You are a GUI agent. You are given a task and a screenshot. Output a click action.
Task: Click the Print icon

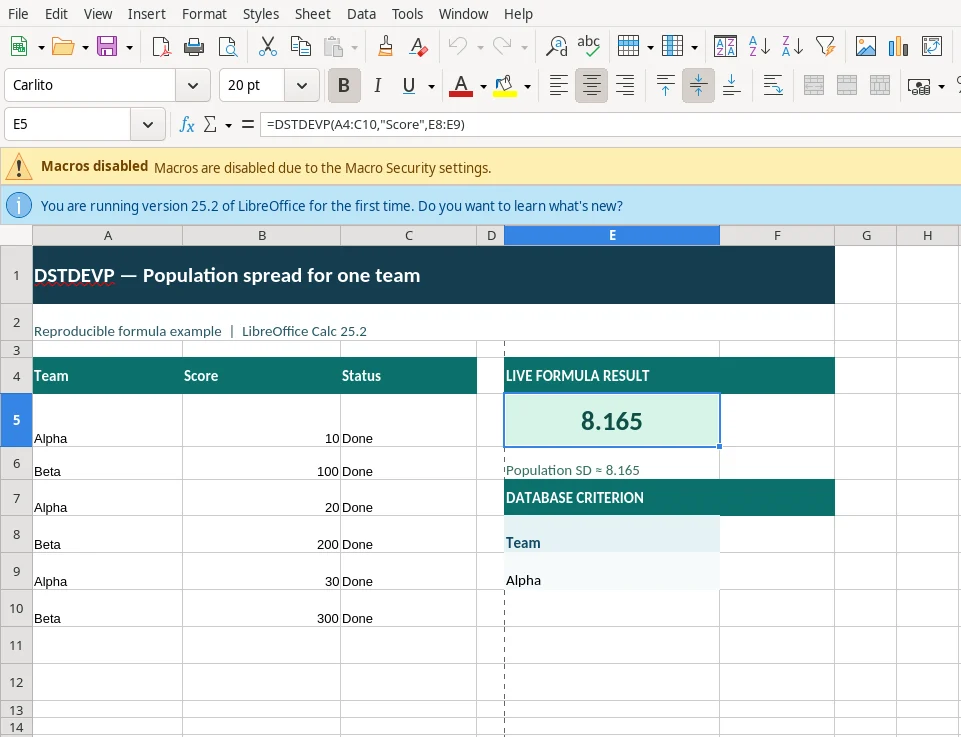point(194,47)
